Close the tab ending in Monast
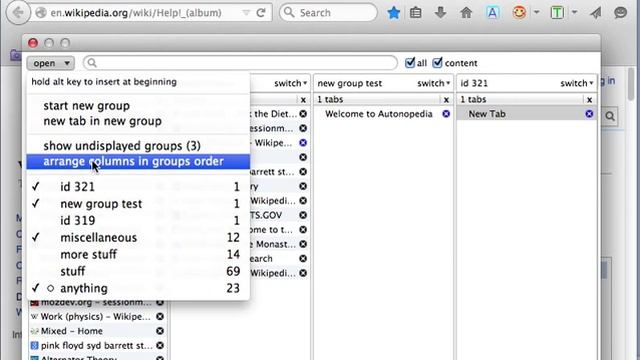The height and width of the screenshot is (360, 640). tap(303, 244)
